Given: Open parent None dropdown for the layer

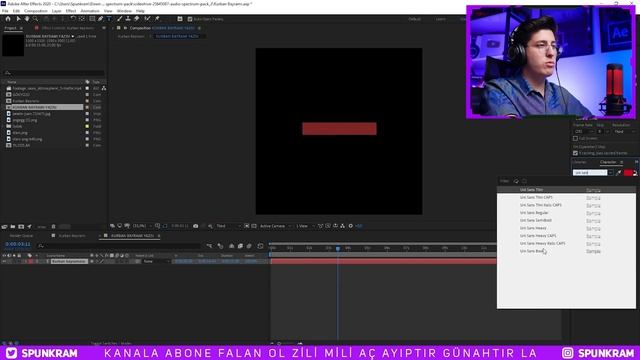Looking at the screenshot, I should 156,261.
